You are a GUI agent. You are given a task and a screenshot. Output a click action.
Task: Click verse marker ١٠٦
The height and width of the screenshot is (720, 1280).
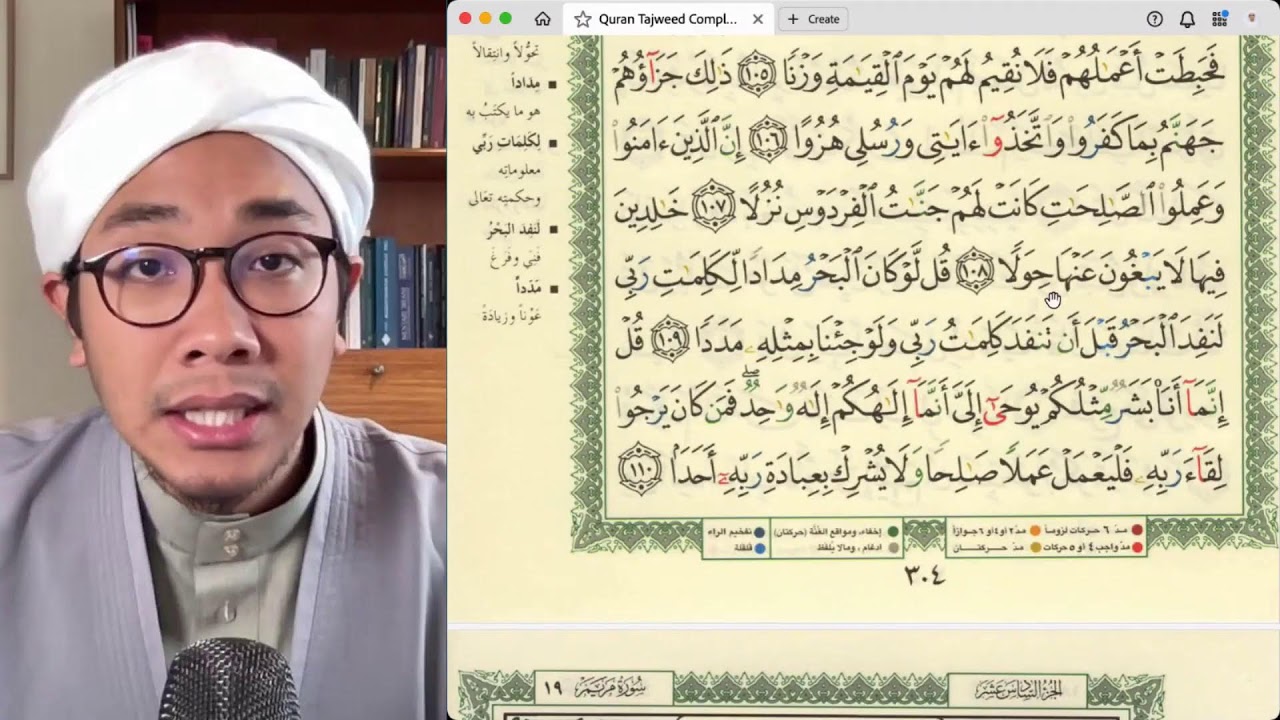(768, 137)
